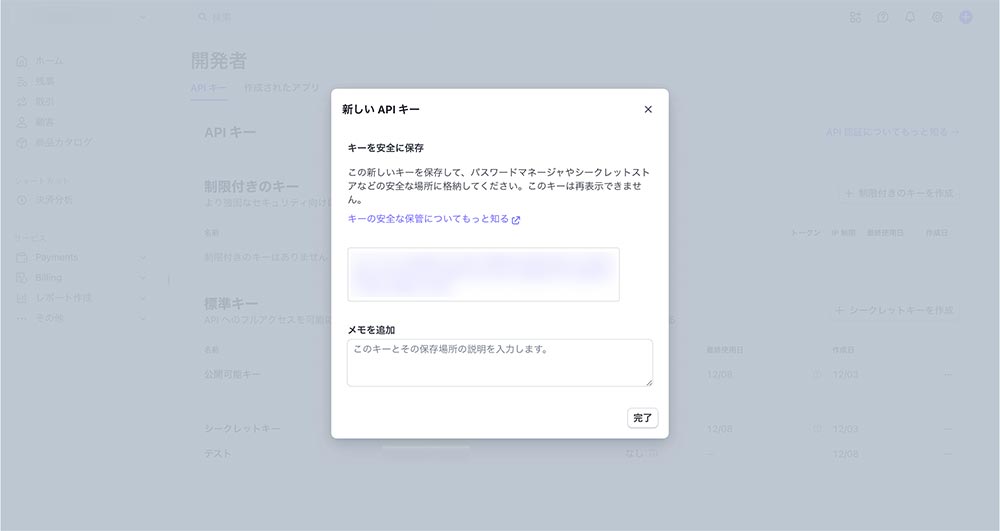Switch to the 作成されたアプリ tab
This screenshot has height=531, width=1000.
coord(281,88)
